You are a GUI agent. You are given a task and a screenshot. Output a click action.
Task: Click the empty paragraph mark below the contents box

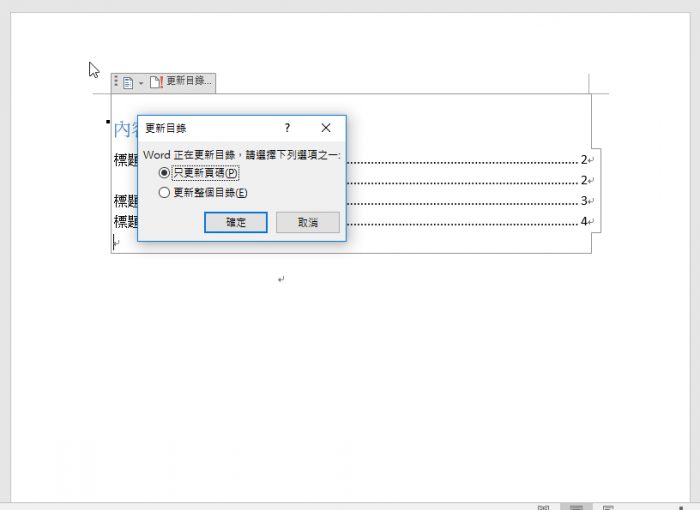281,279
